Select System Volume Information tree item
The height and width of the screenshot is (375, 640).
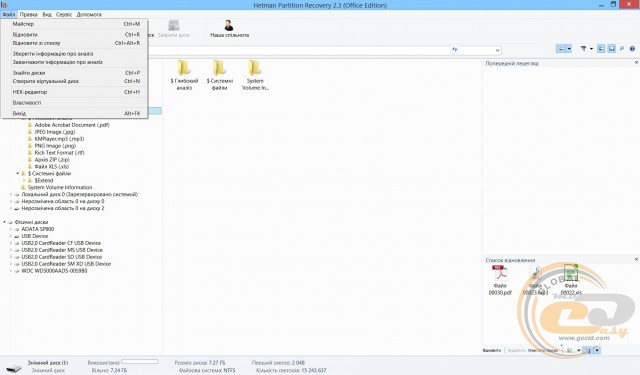(60, 188)
